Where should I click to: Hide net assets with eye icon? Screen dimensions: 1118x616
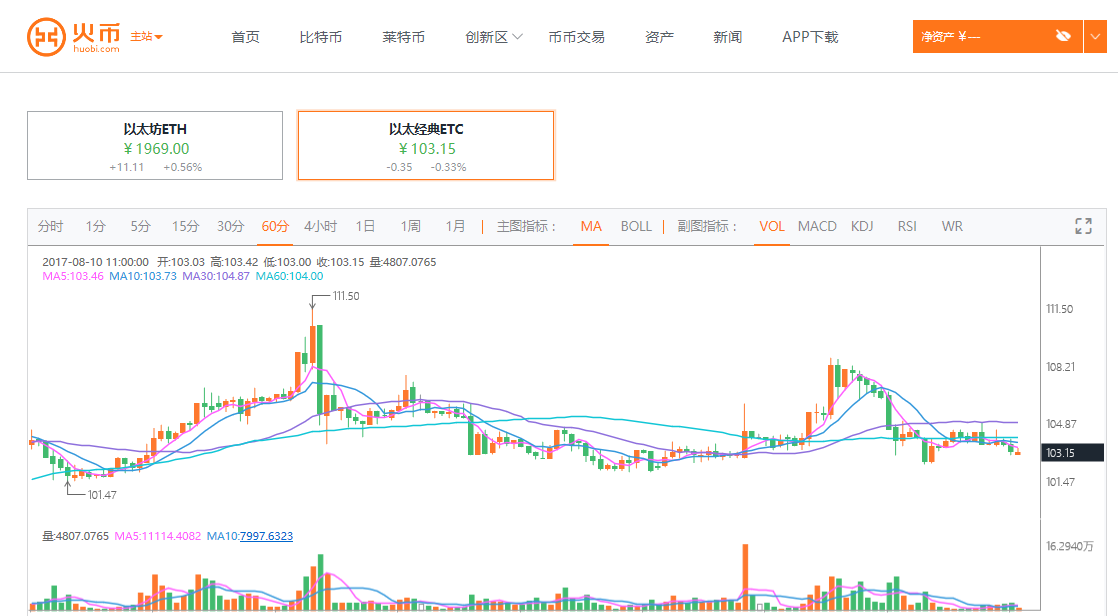(x=1063, y=37)
